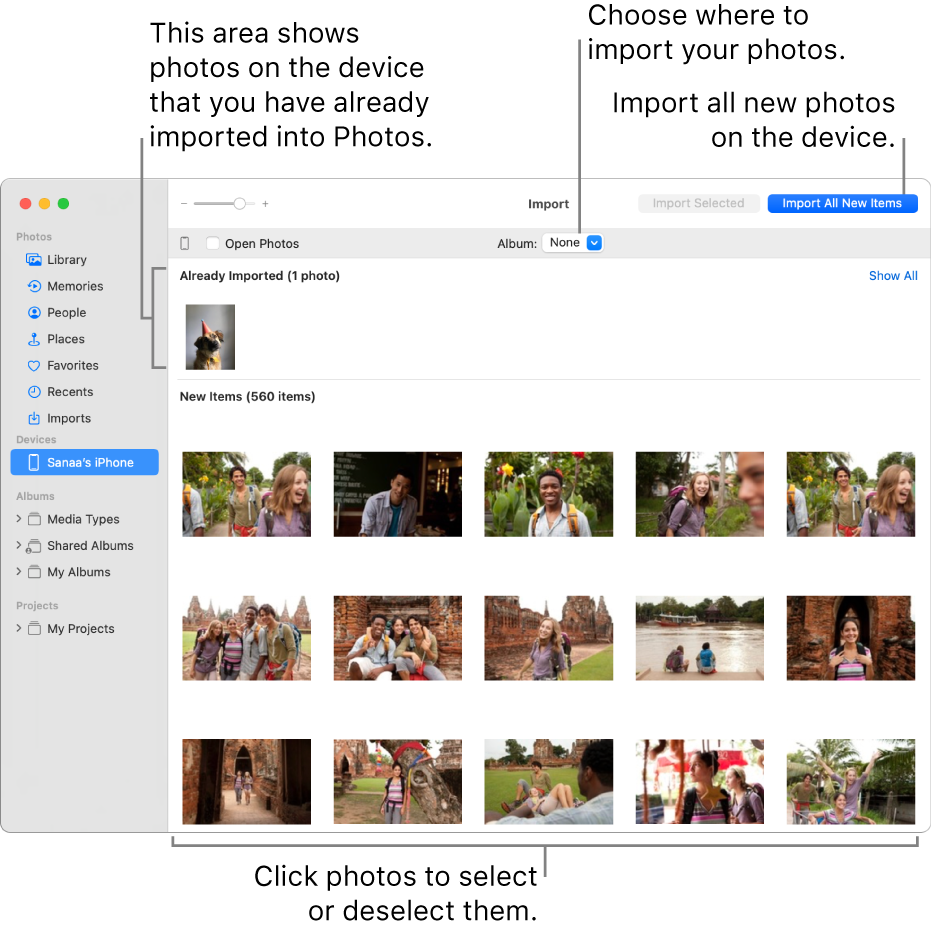Viewport: 931px width, 934px height.
Task: Enable the Open Photos checkbox
Action: [x=214, y=243]
